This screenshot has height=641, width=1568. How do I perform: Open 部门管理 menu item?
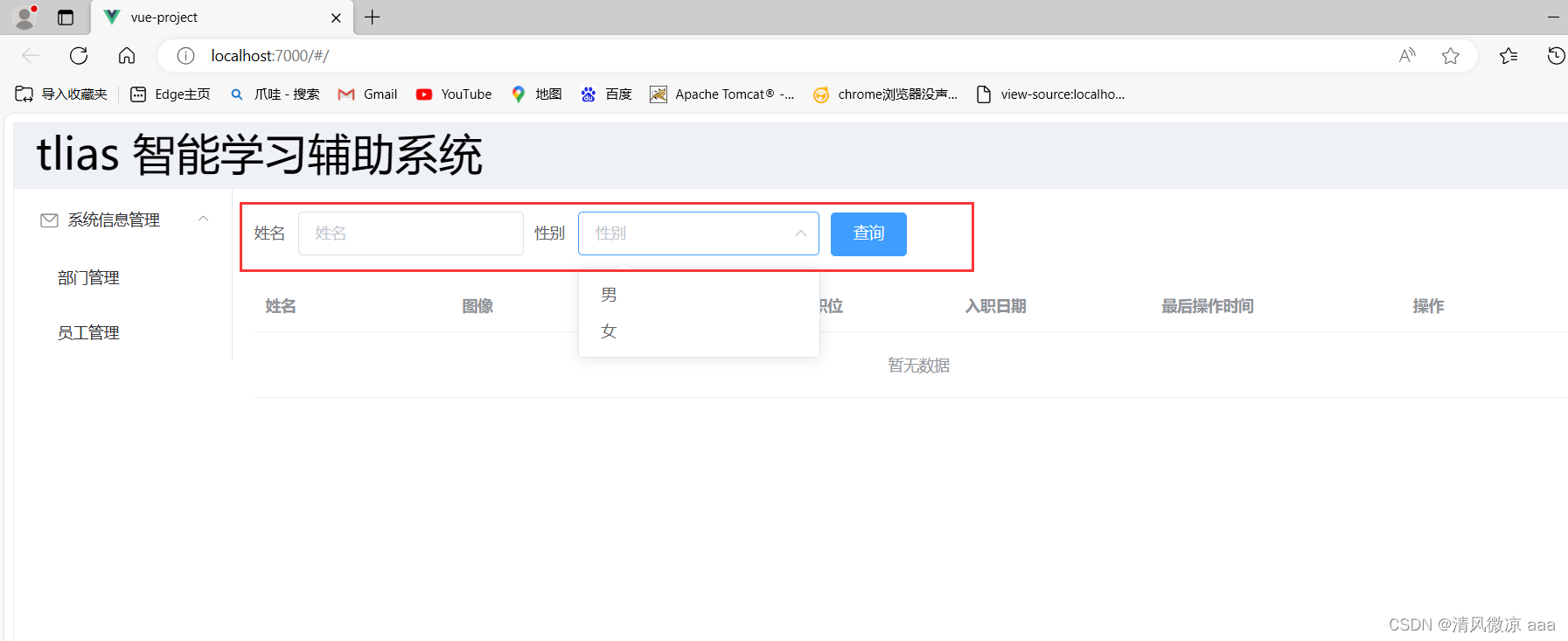[88, 278]
